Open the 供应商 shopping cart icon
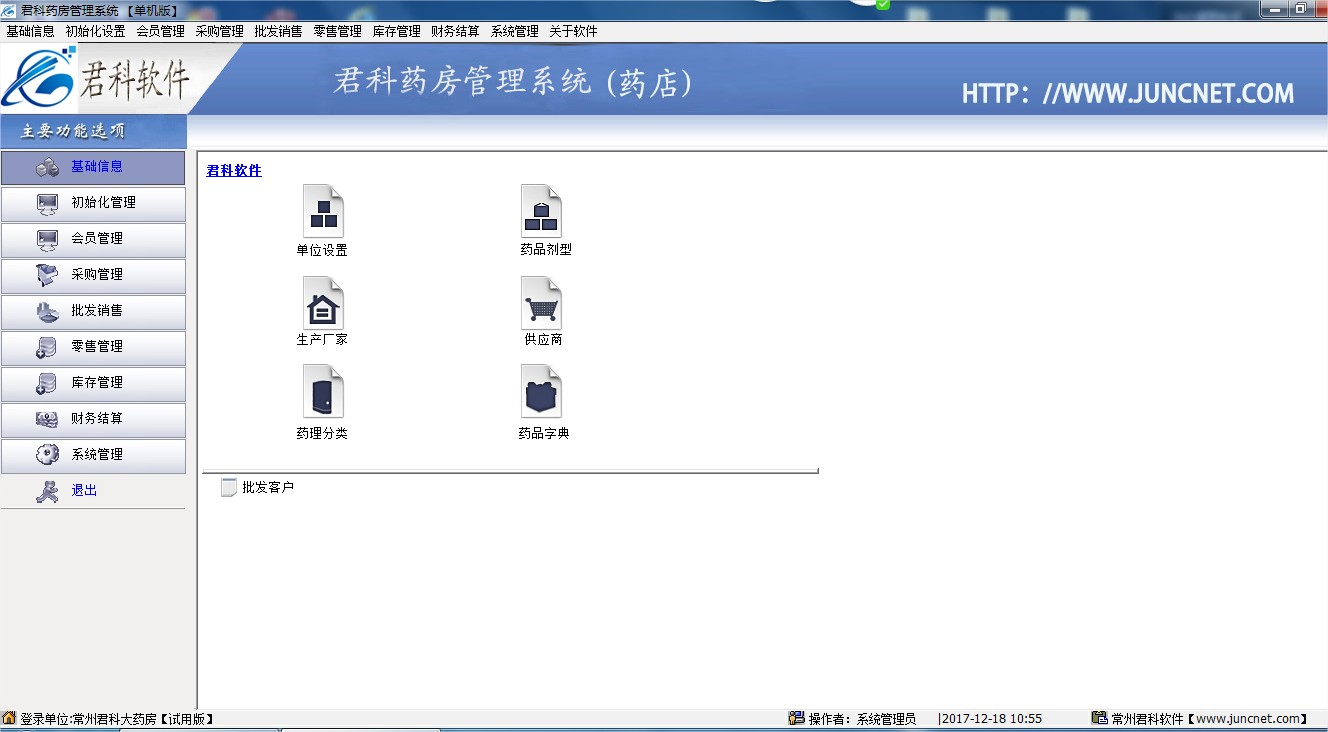 tap(541, 303)
